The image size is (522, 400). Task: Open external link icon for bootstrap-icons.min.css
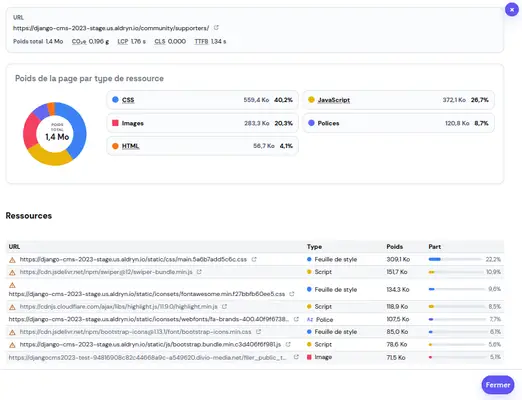pos(258,332)
